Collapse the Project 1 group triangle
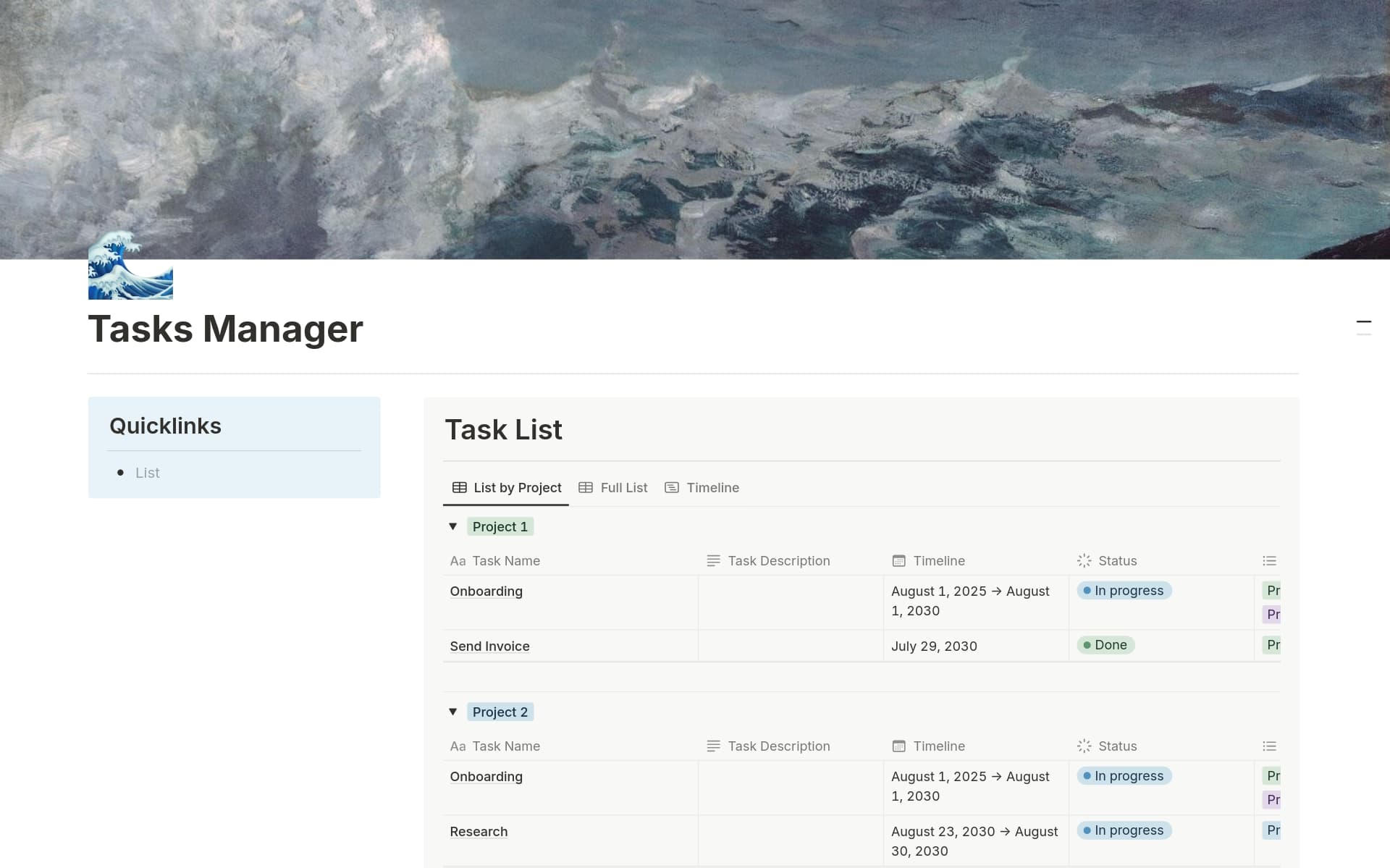1390x868 pixels. pos(453,526)
